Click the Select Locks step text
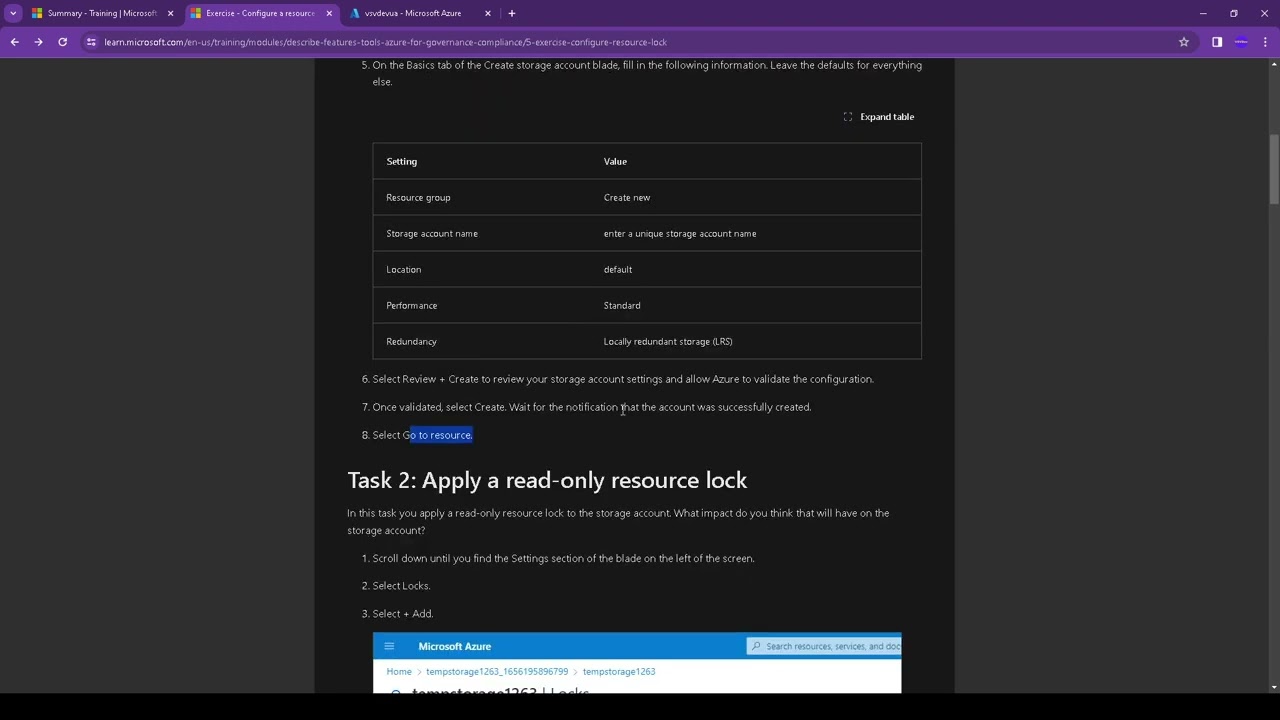The width and height of the screenshot is (1280, 720). (401, 586)
